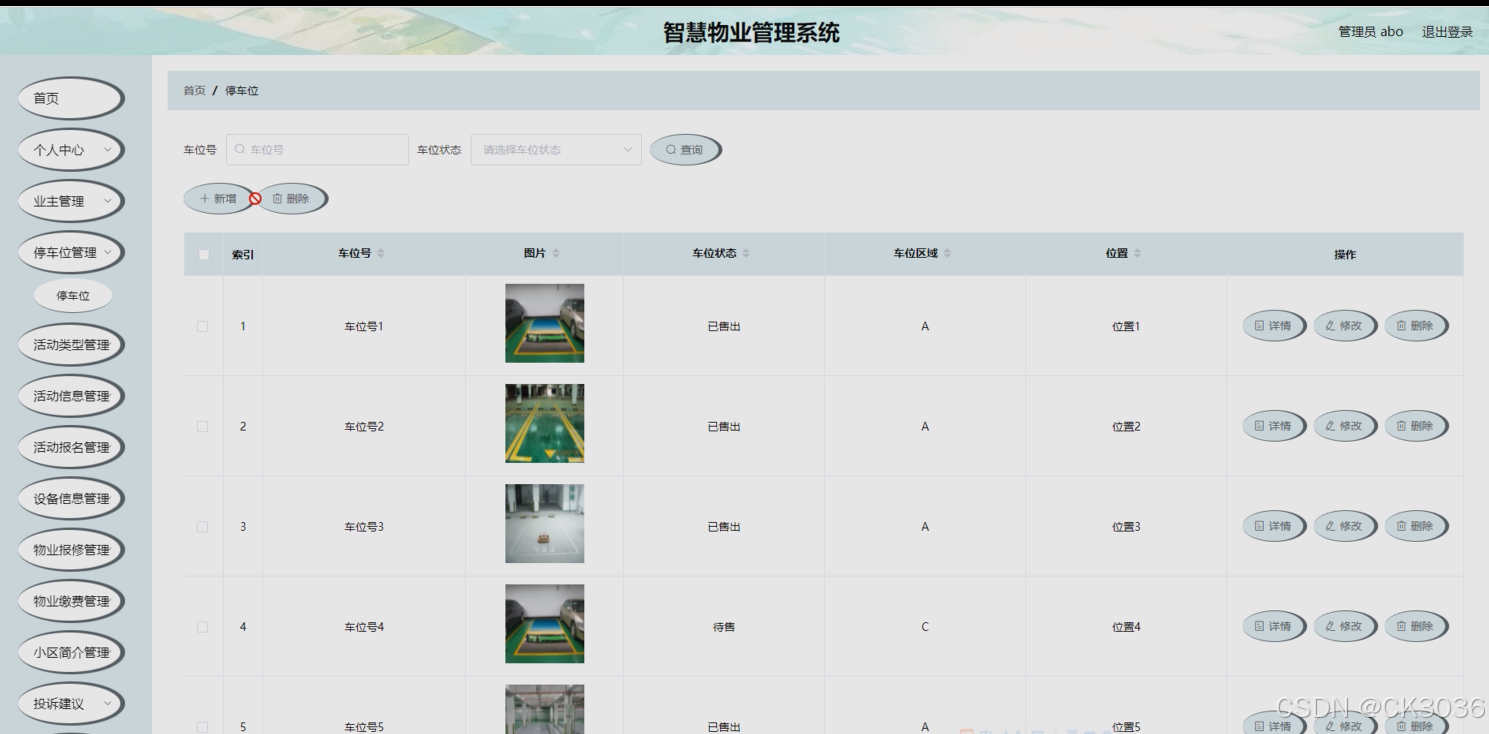Expand the 个人中心 sidebar menu
Viewport: 1489px width, 734px height.
click(x=71, y=150)
